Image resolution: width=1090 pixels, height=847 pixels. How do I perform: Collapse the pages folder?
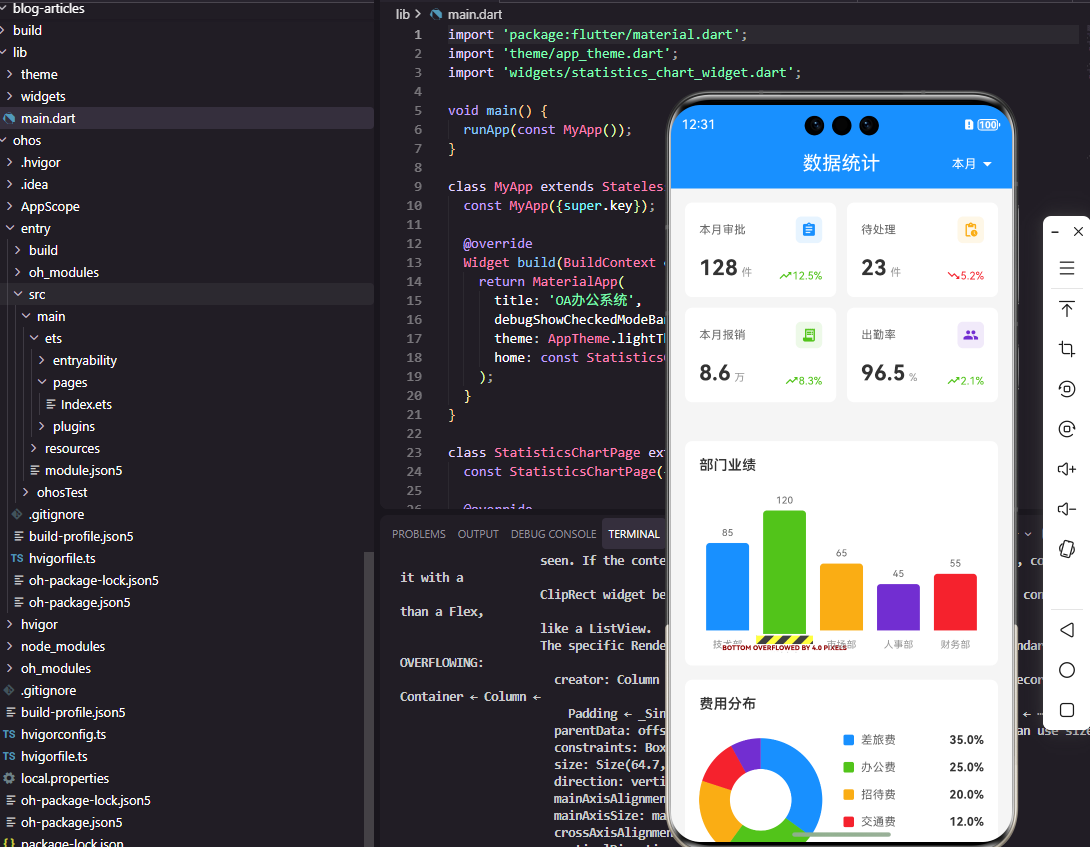(x=42, y=382)
